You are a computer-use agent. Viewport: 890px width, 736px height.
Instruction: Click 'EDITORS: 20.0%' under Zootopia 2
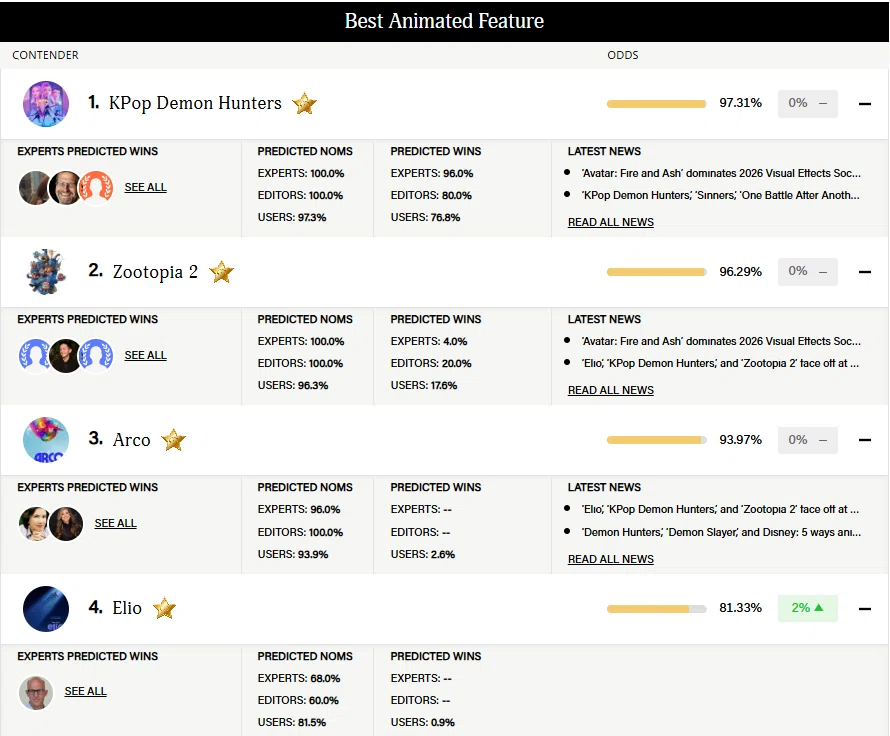pyautogui.click(x=431, y=363)
